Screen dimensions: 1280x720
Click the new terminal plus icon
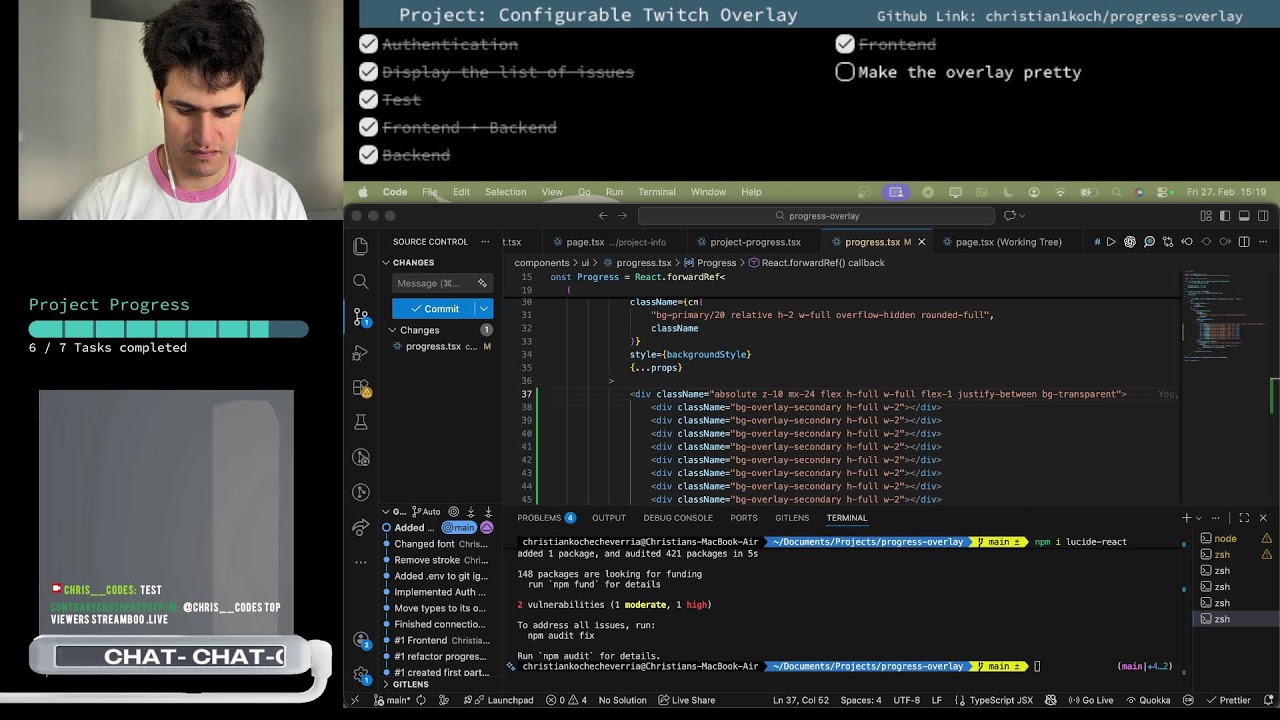click(x=1187, y=518)
